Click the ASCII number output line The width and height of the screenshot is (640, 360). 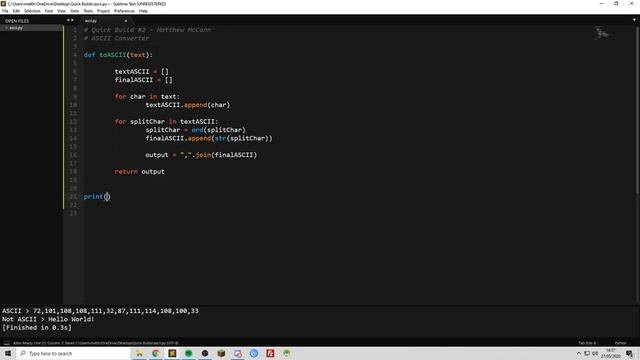click(x=100, y=311)
